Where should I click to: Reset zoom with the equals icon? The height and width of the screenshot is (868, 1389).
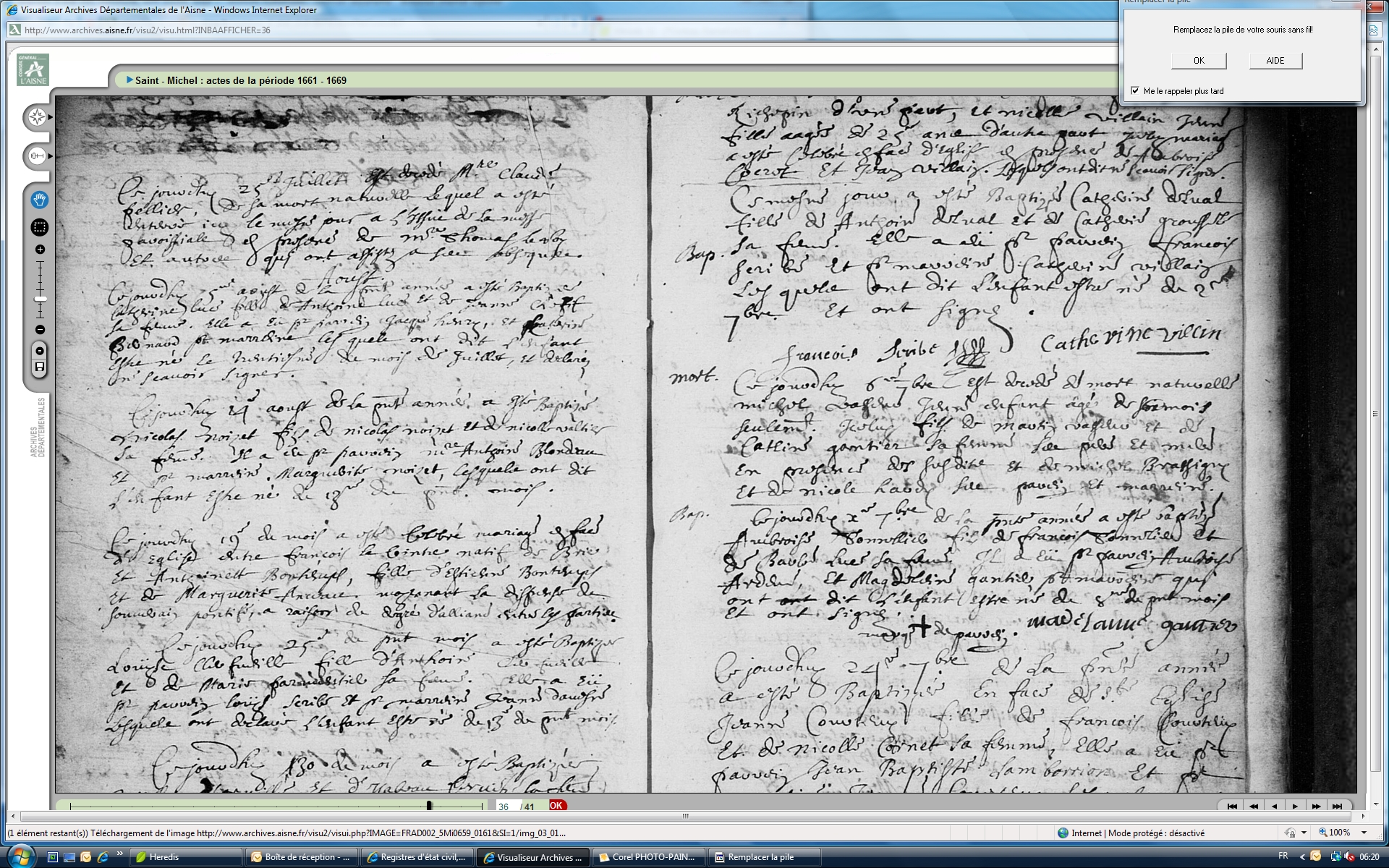click(x=40, y=351)
